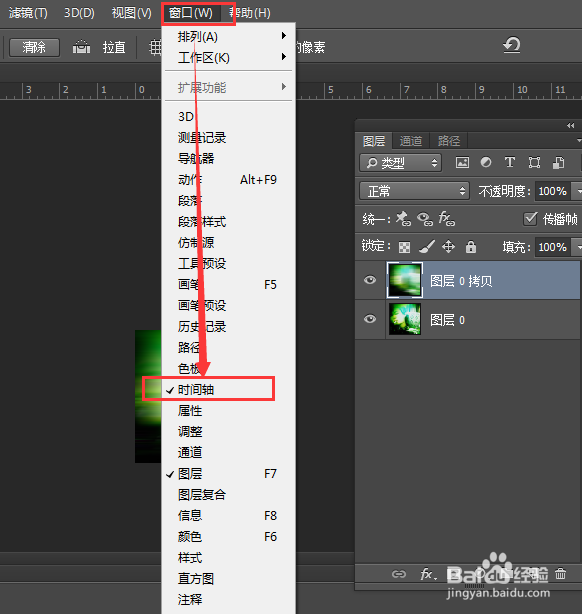
Task: Choose 颜色 F6 menu item
Action: [228, 536]
